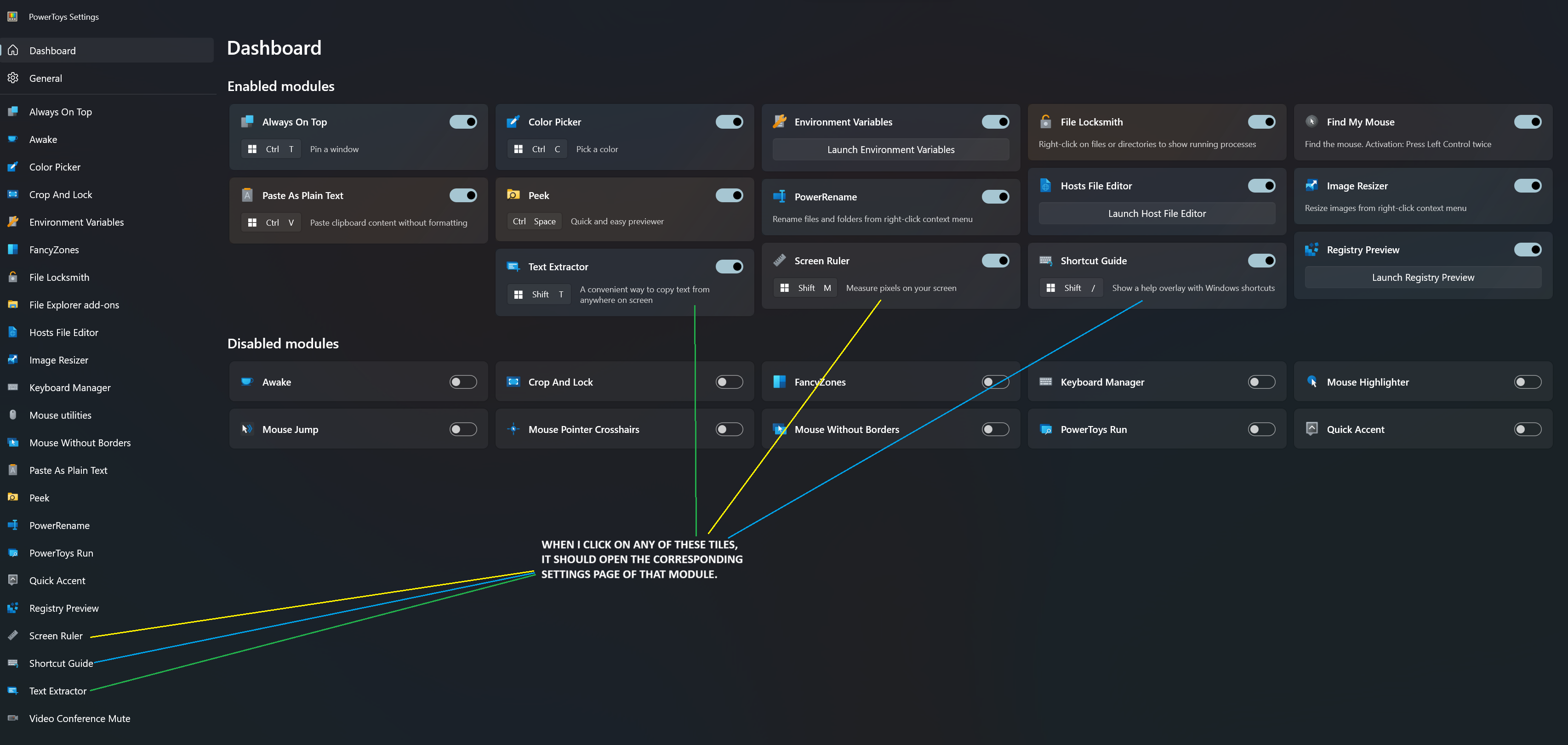Open FancyZones from the sidebar icon
Viewport: 1568px width, 745px height.
[13, 250]
